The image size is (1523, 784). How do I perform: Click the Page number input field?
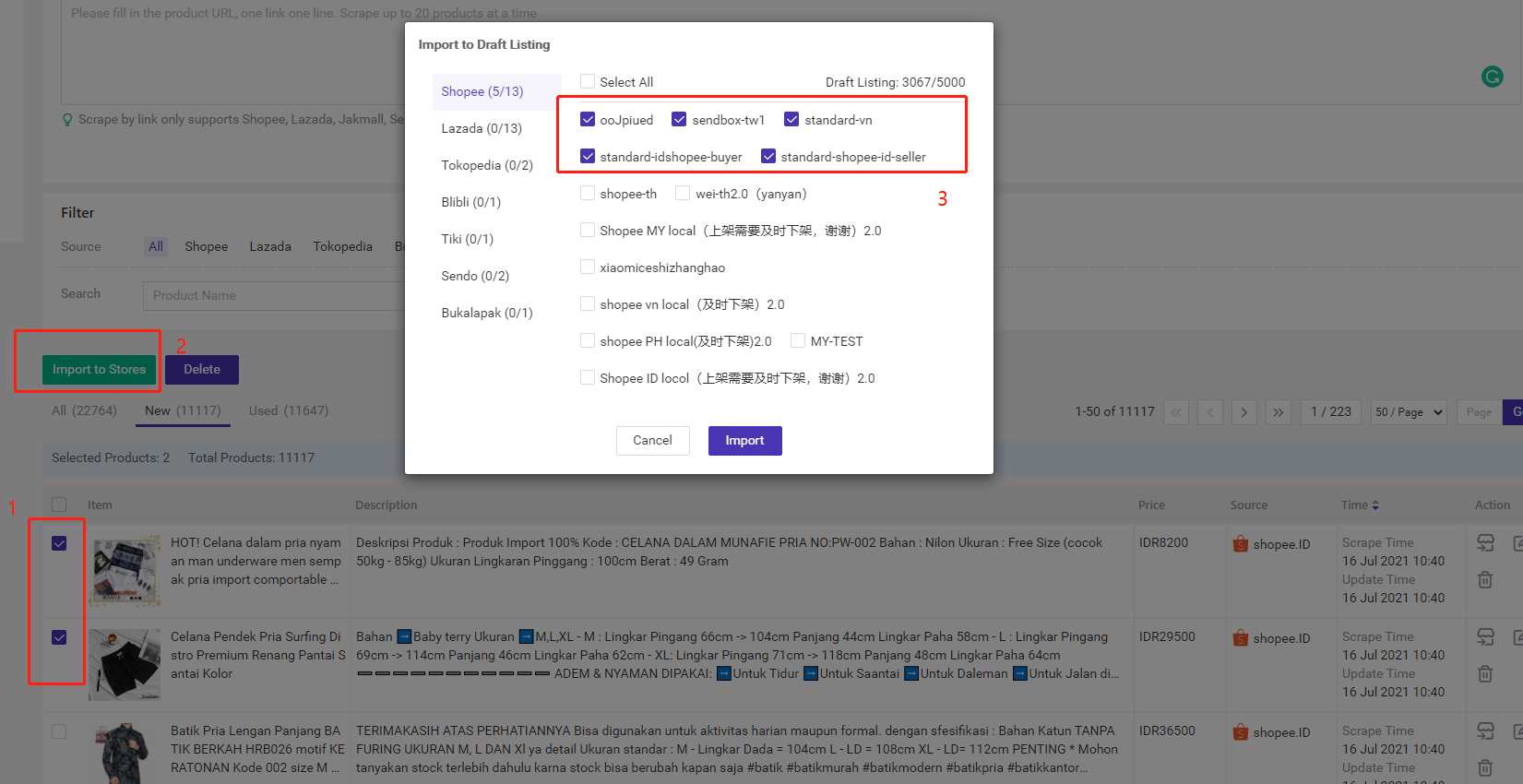(x=1479, y=412)
